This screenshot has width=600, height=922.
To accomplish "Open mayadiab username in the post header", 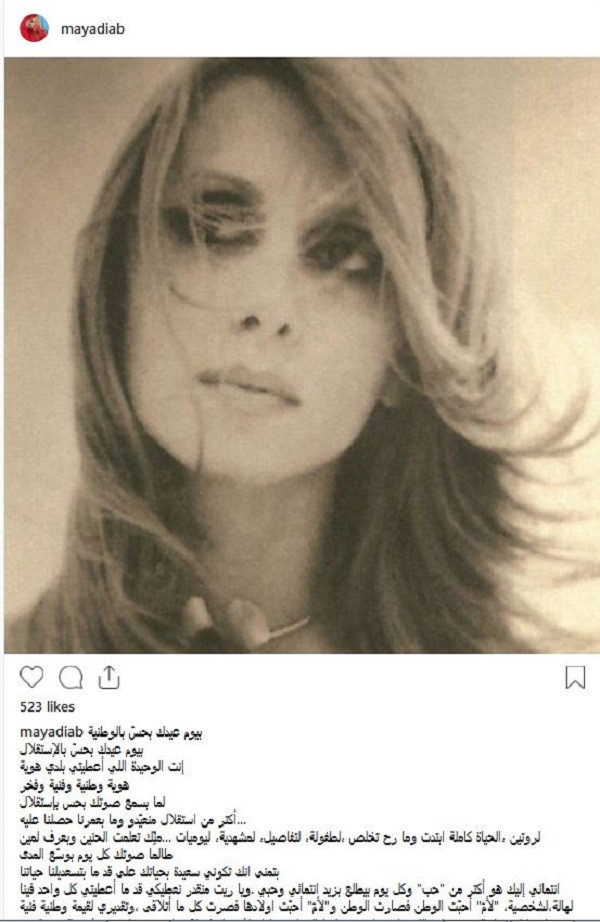I will (x=93, y=29).
